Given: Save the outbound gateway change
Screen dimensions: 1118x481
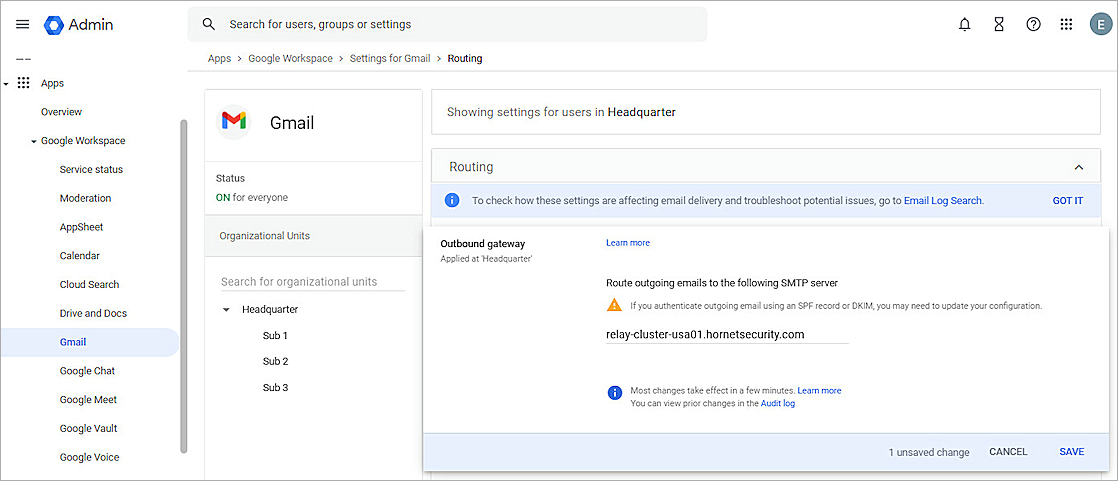Looking at the screenshot, I should [x=1071, y=452].
